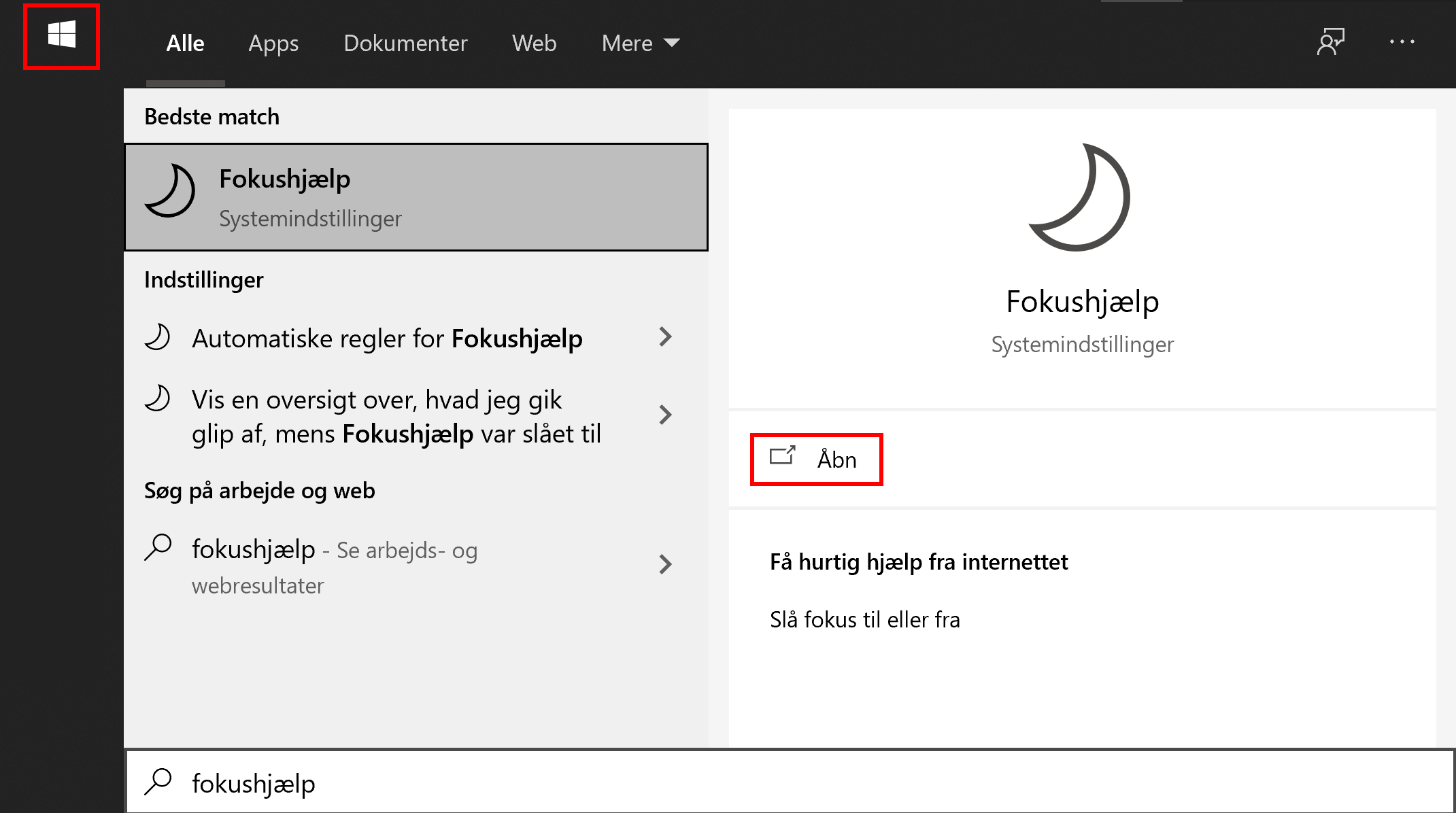Expand arrow for Automatiske regler for Fokushjælp

pos(665,337)
